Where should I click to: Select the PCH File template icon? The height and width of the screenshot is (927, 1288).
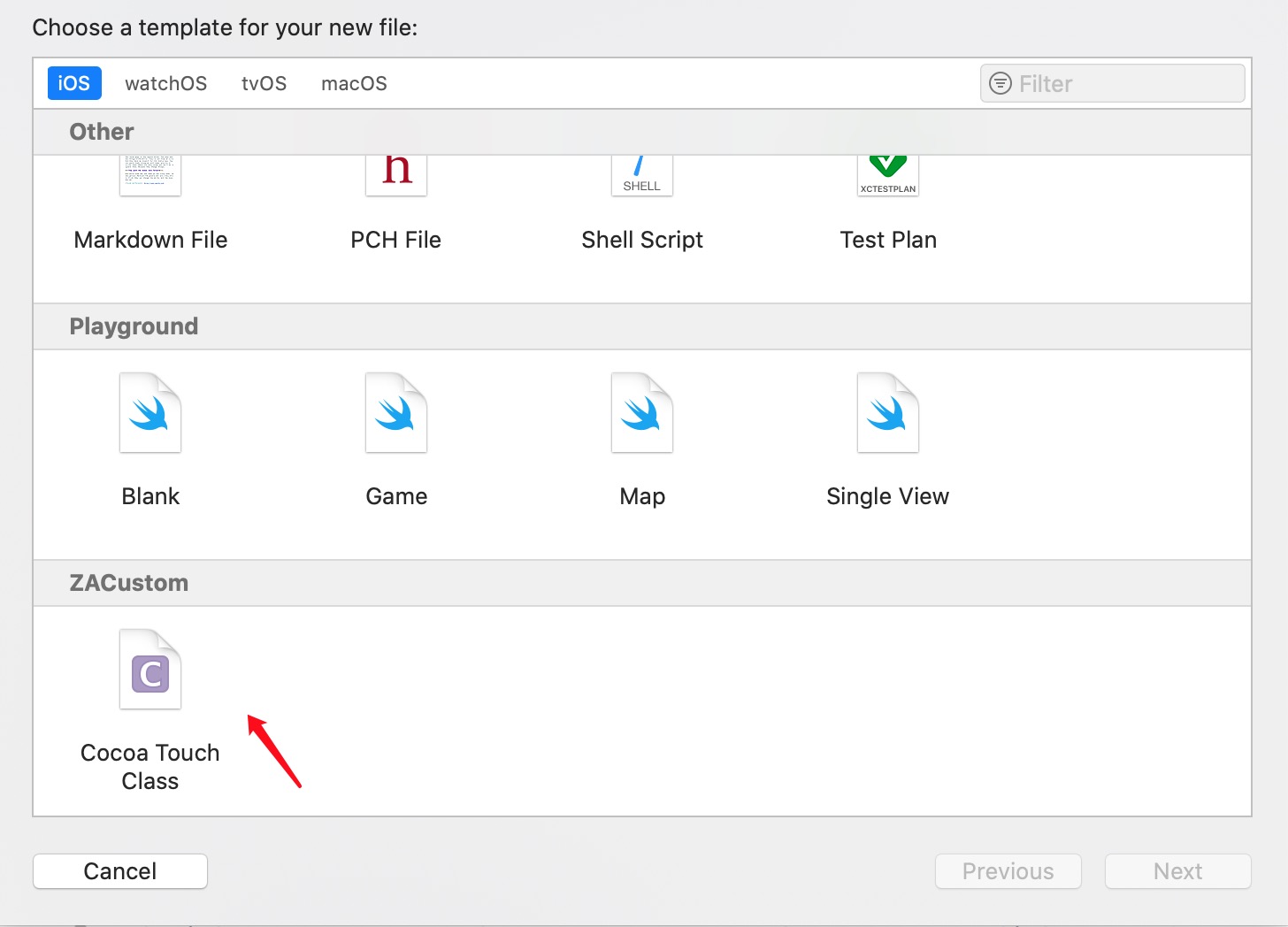coord(396,175)
